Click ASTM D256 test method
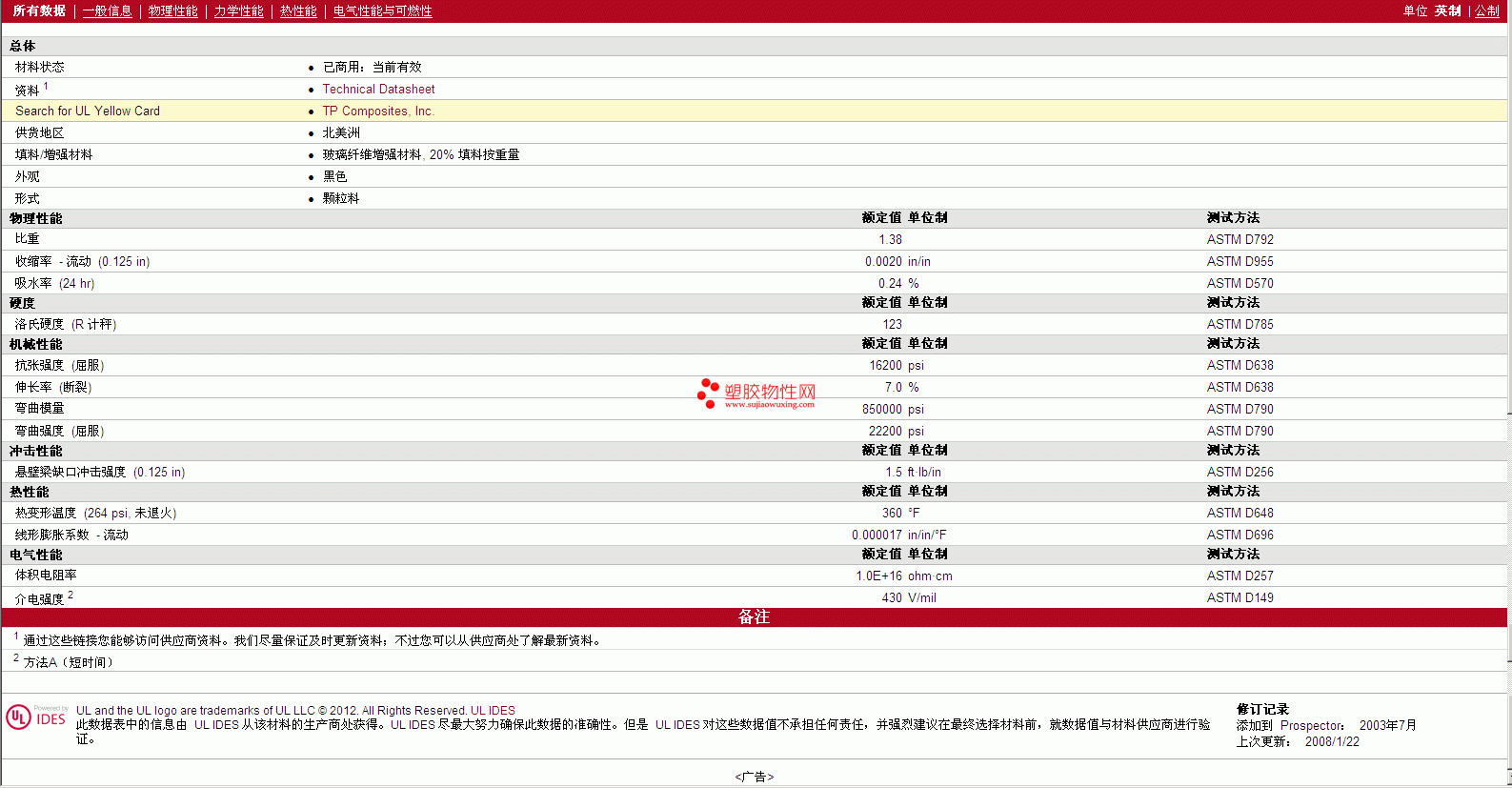1512x788 pixels. tap(1240, 472)
